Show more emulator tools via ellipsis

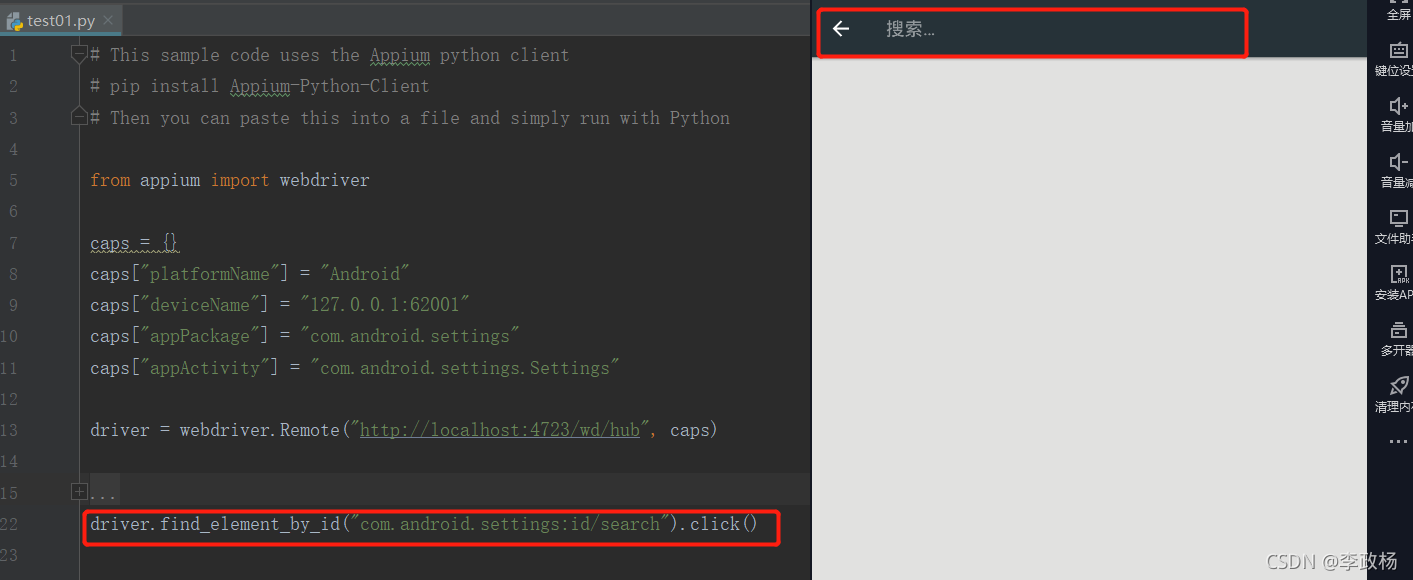pos(1398,441)
